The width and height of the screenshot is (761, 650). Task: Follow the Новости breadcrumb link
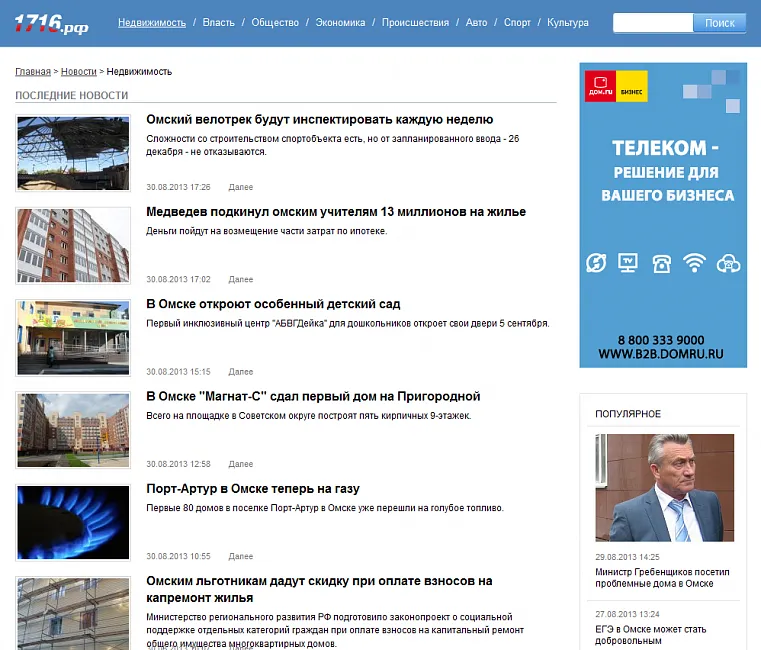click(79, 71)
